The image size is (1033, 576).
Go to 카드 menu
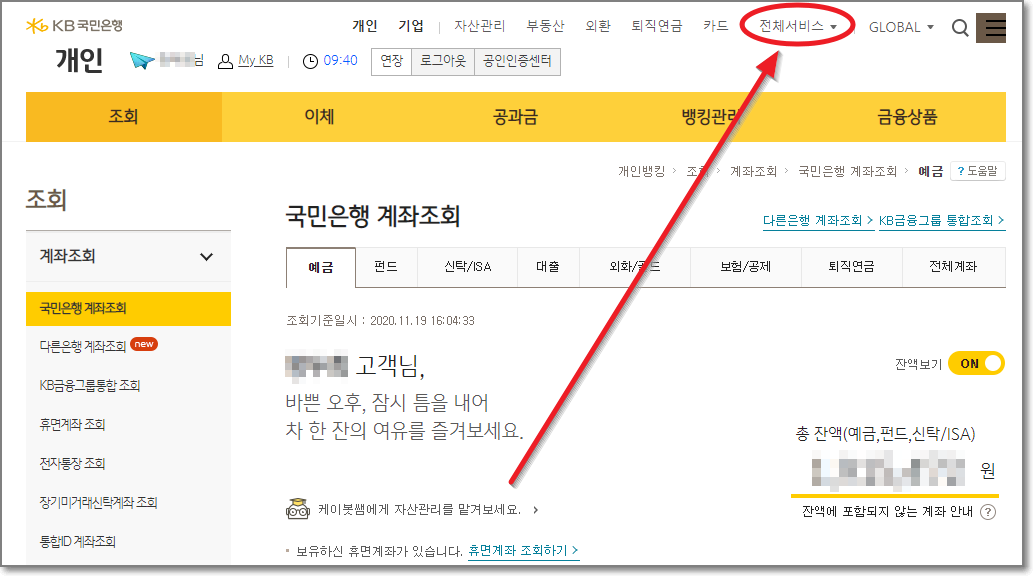(715, 26)
